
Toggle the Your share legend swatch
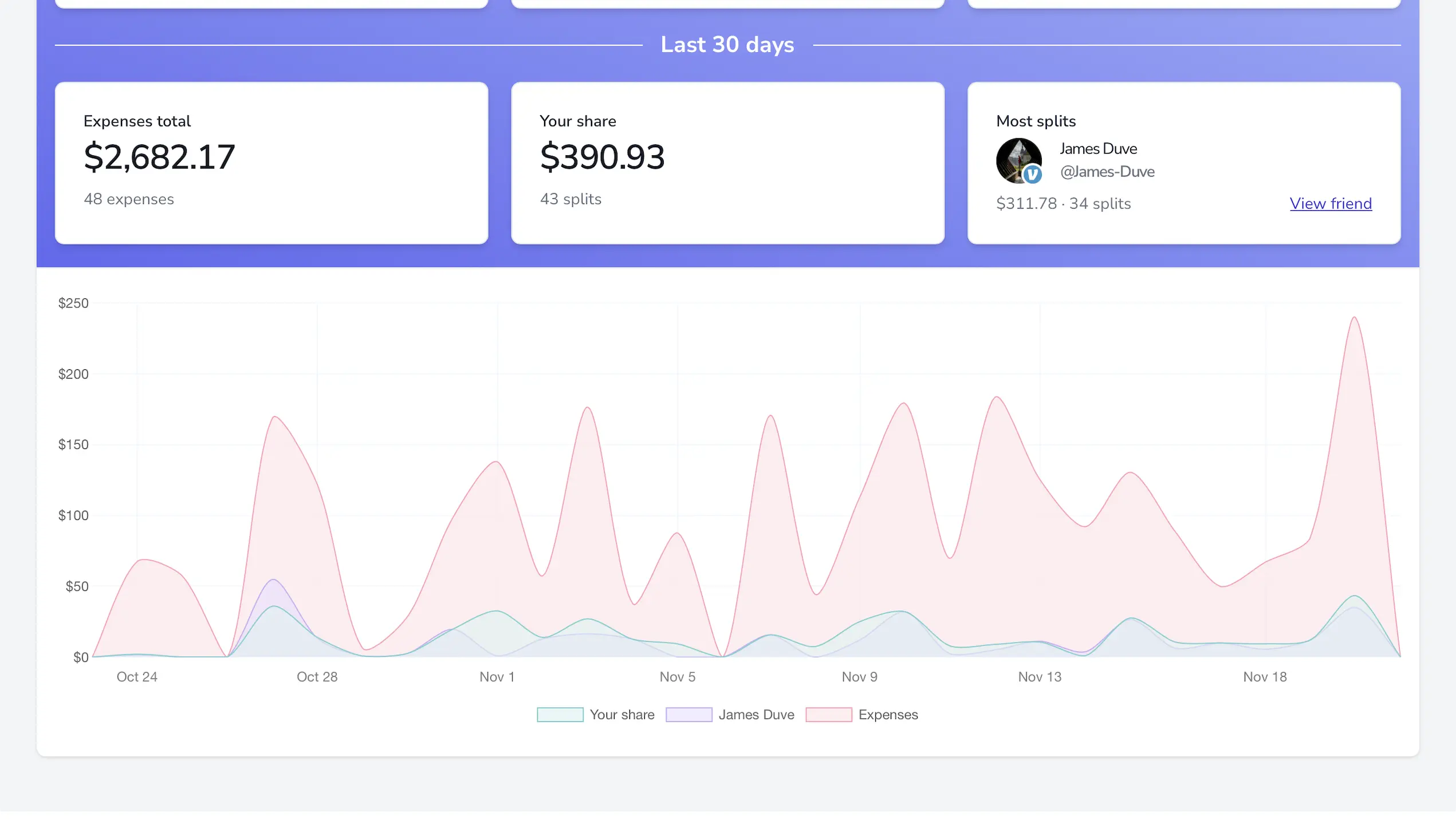pos(560,715)
